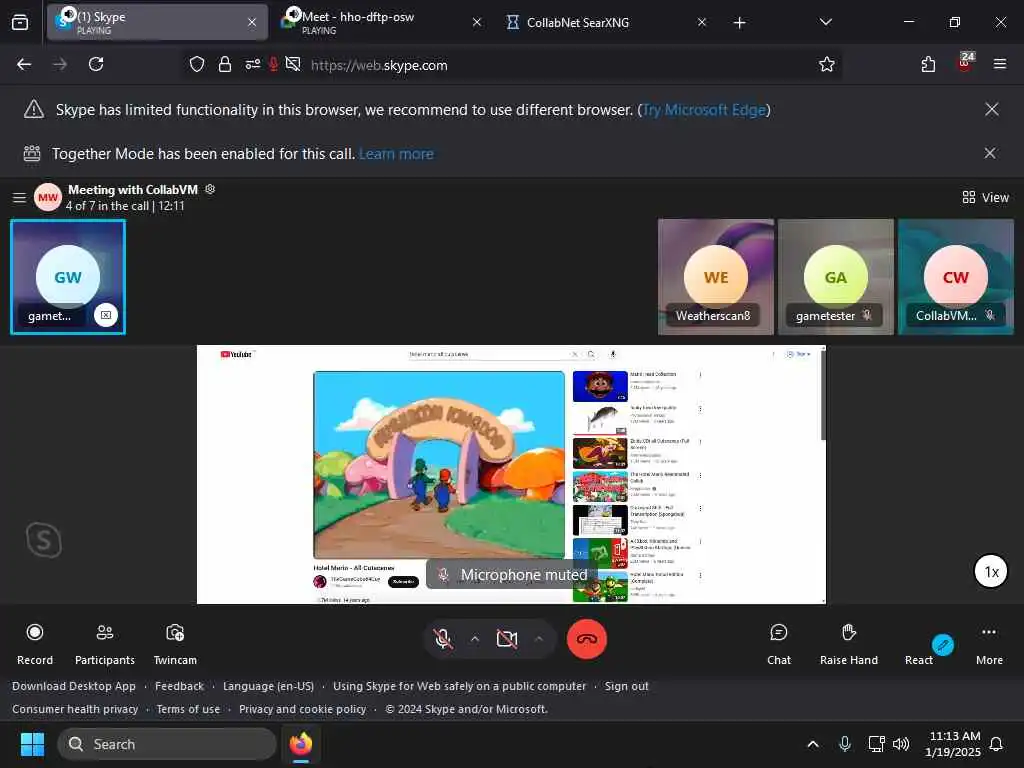This screenshot has height=768, width=1024.
Task: Open Privacy and cookie policy link
Action: point(302,709)
